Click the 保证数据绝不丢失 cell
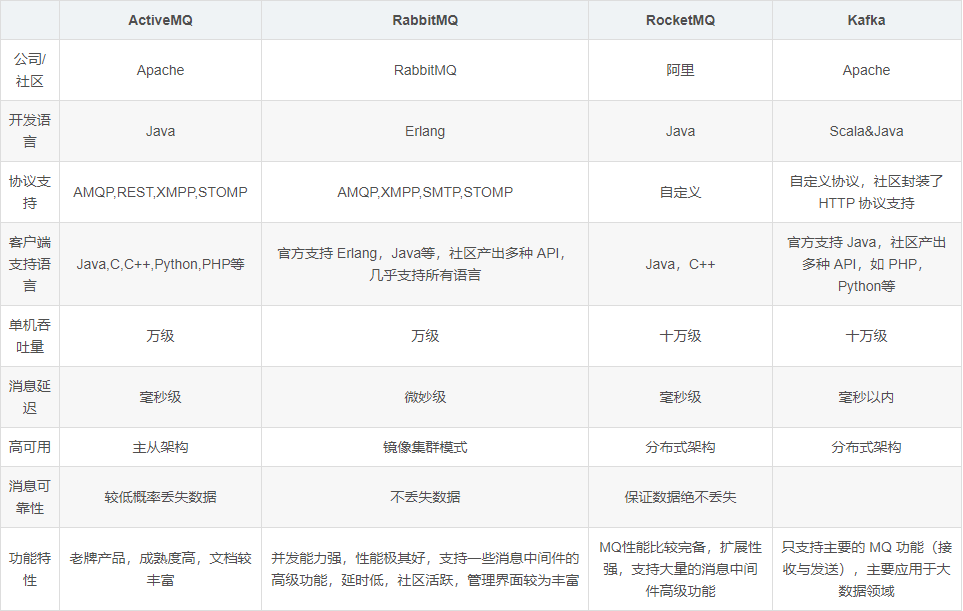The height and width of the screenshot is (611, 963). point(680,497)
